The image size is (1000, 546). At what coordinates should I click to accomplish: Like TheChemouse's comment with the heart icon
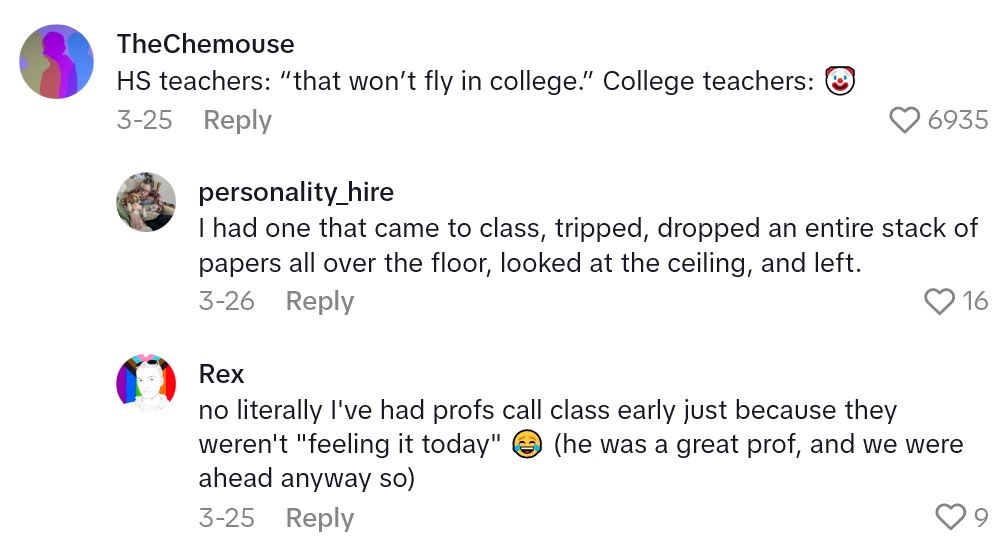[904, 120]
